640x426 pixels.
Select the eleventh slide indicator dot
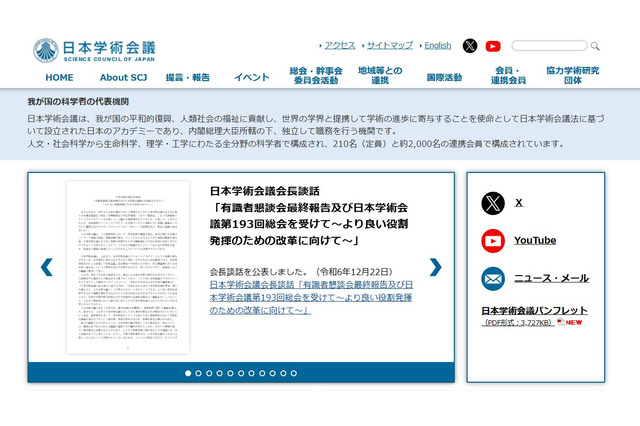pyautogui.click(x=294, y=373)
